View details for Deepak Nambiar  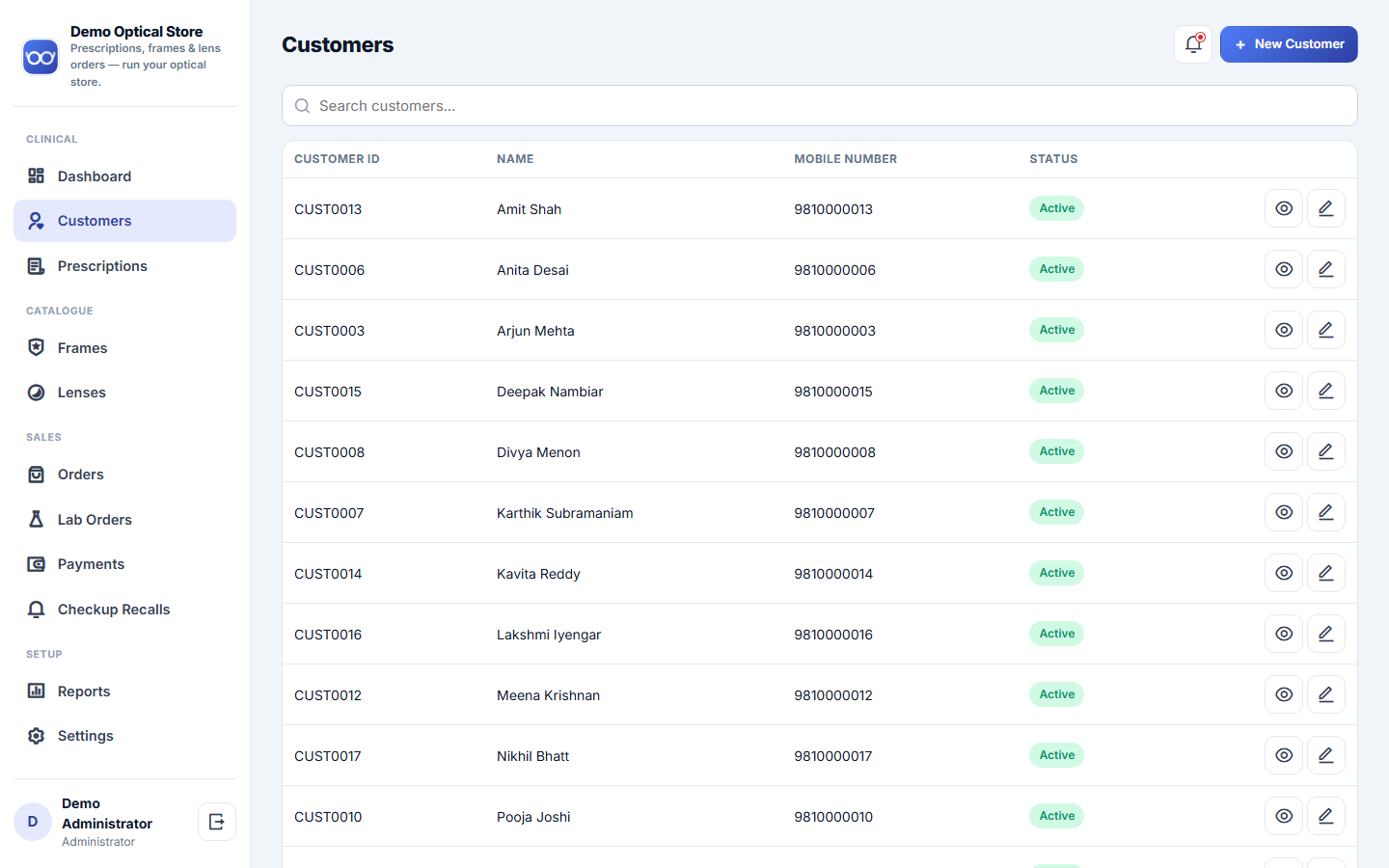(1284, 391)
